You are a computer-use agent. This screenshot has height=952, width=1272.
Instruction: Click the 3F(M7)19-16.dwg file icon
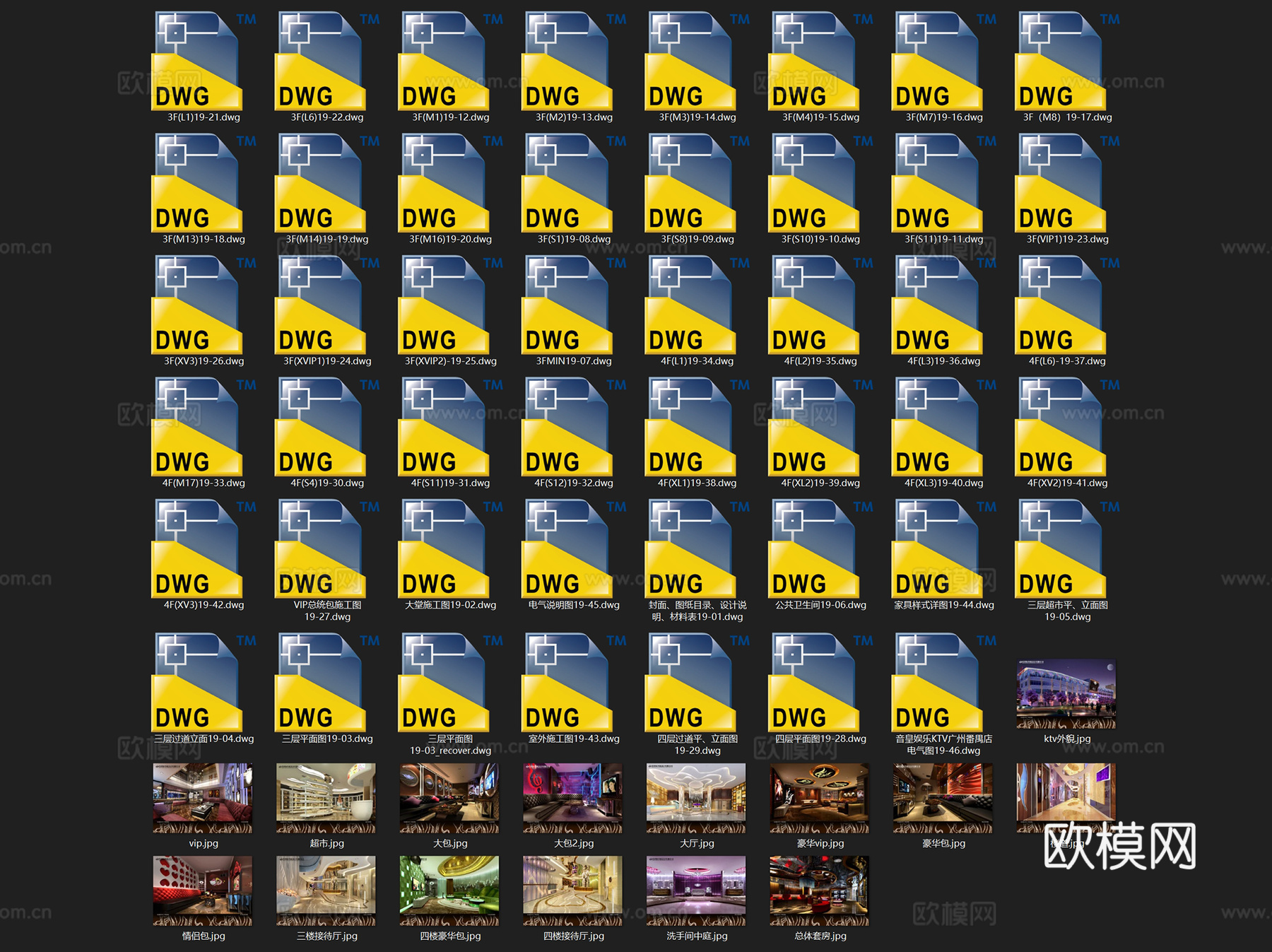pos(937,61)
